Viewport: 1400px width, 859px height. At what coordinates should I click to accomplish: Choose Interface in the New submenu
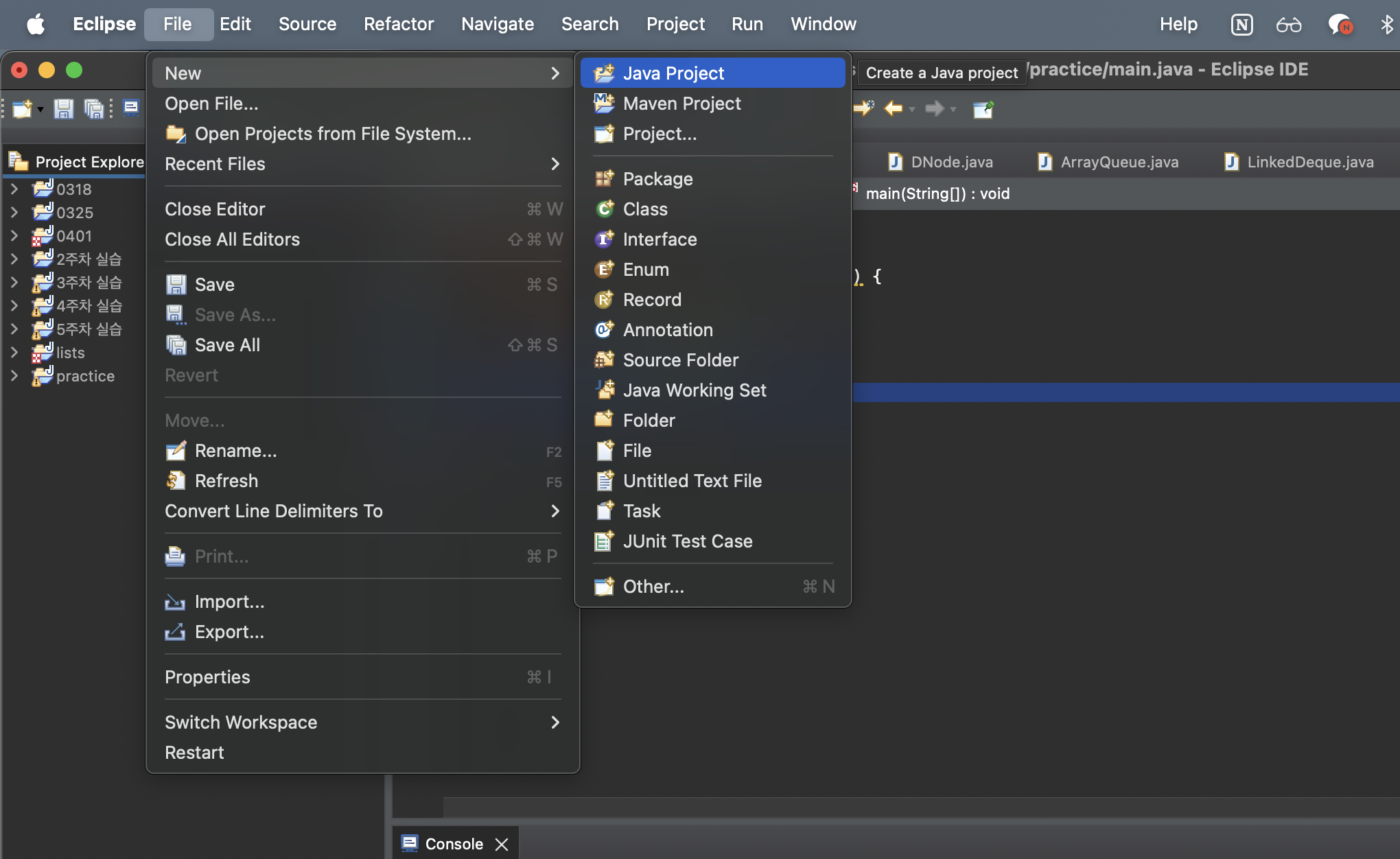pos(660,239)
